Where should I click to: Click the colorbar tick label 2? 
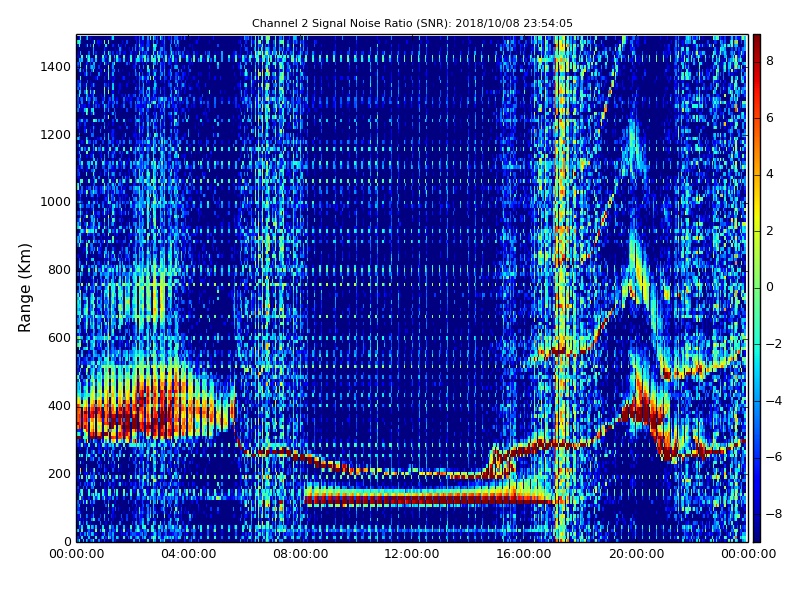click(770, 231)
